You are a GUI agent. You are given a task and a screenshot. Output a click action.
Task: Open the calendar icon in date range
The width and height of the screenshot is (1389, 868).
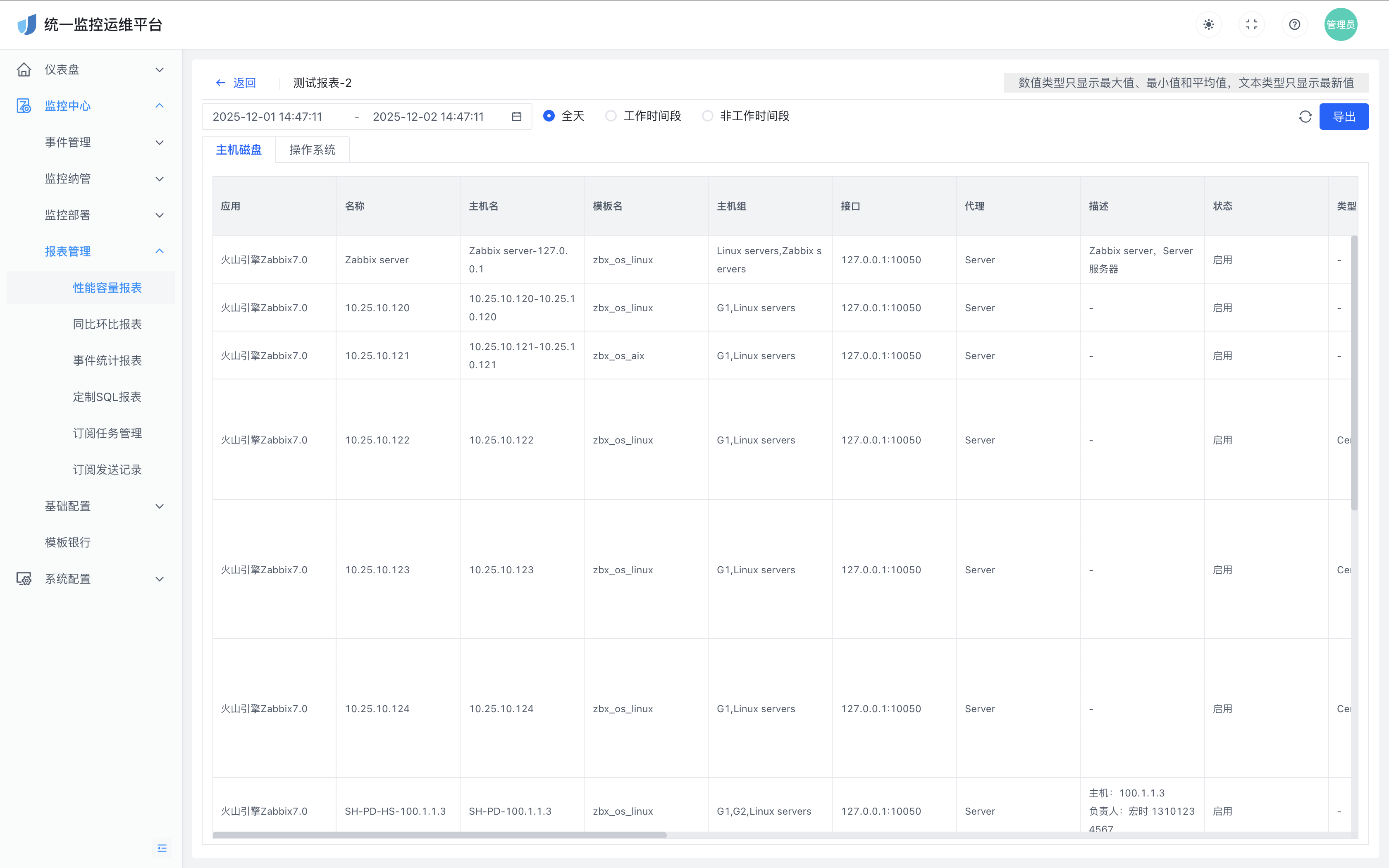point(517,117)
